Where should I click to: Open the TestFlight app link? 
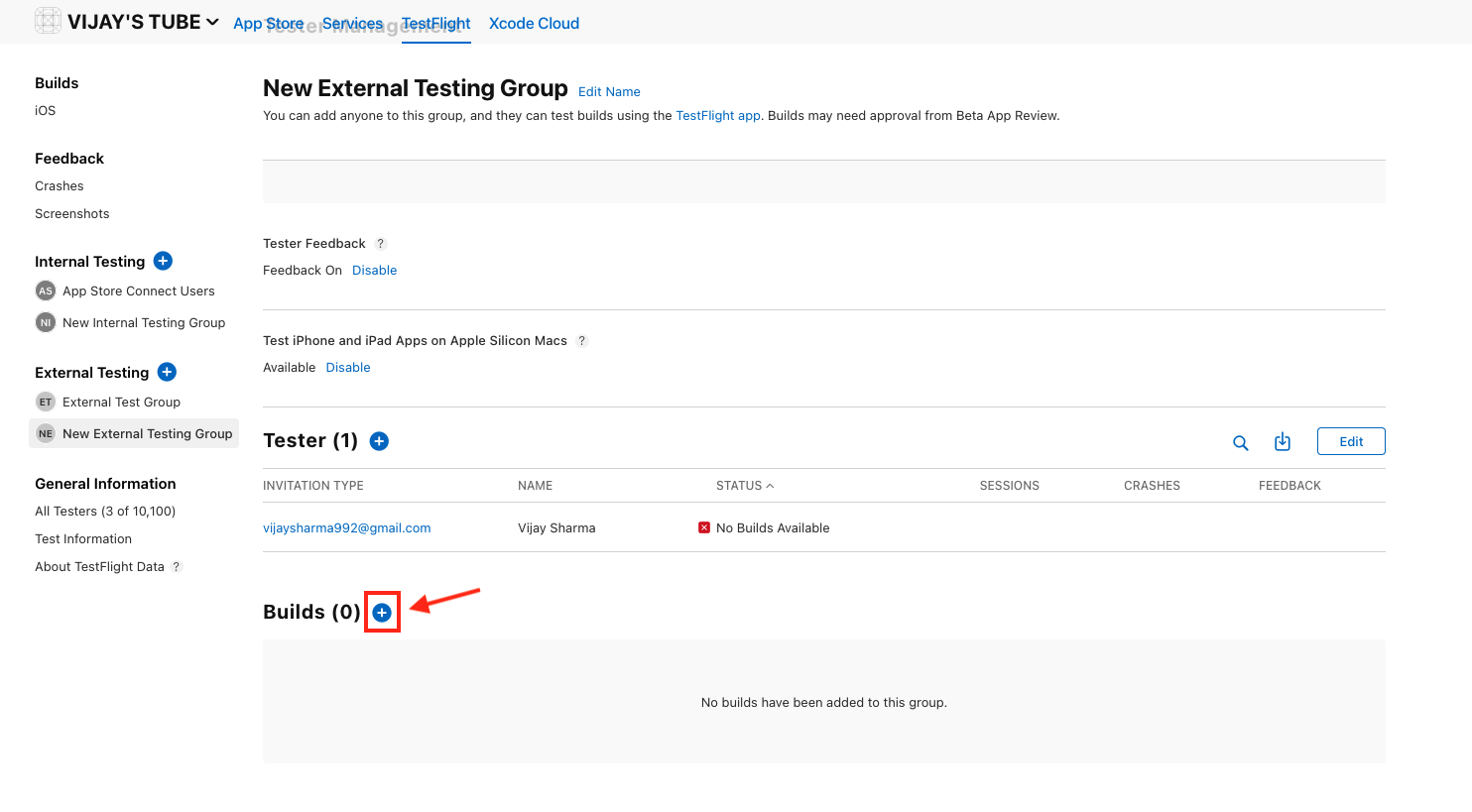(718, 115)
